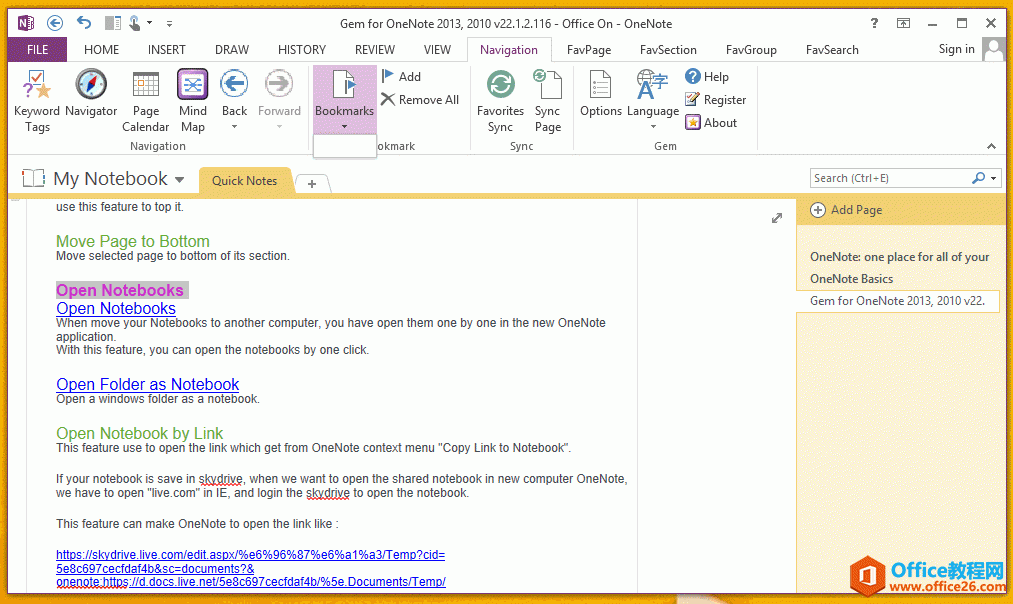Open Ribbon Display Options
This screenshot has width=1013, height=604.
click(x=903, y=23)
